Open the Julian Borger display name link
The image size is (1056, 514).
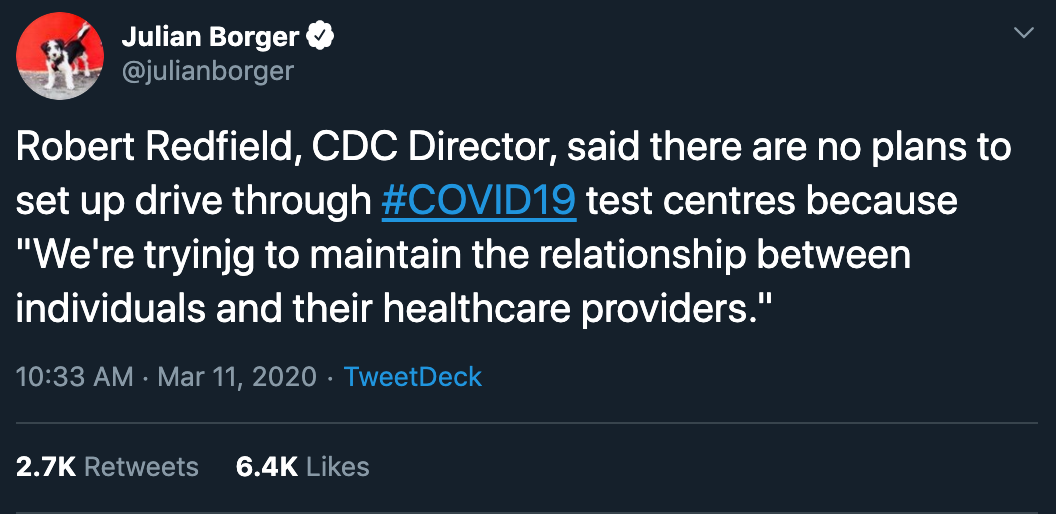[210, 38]
